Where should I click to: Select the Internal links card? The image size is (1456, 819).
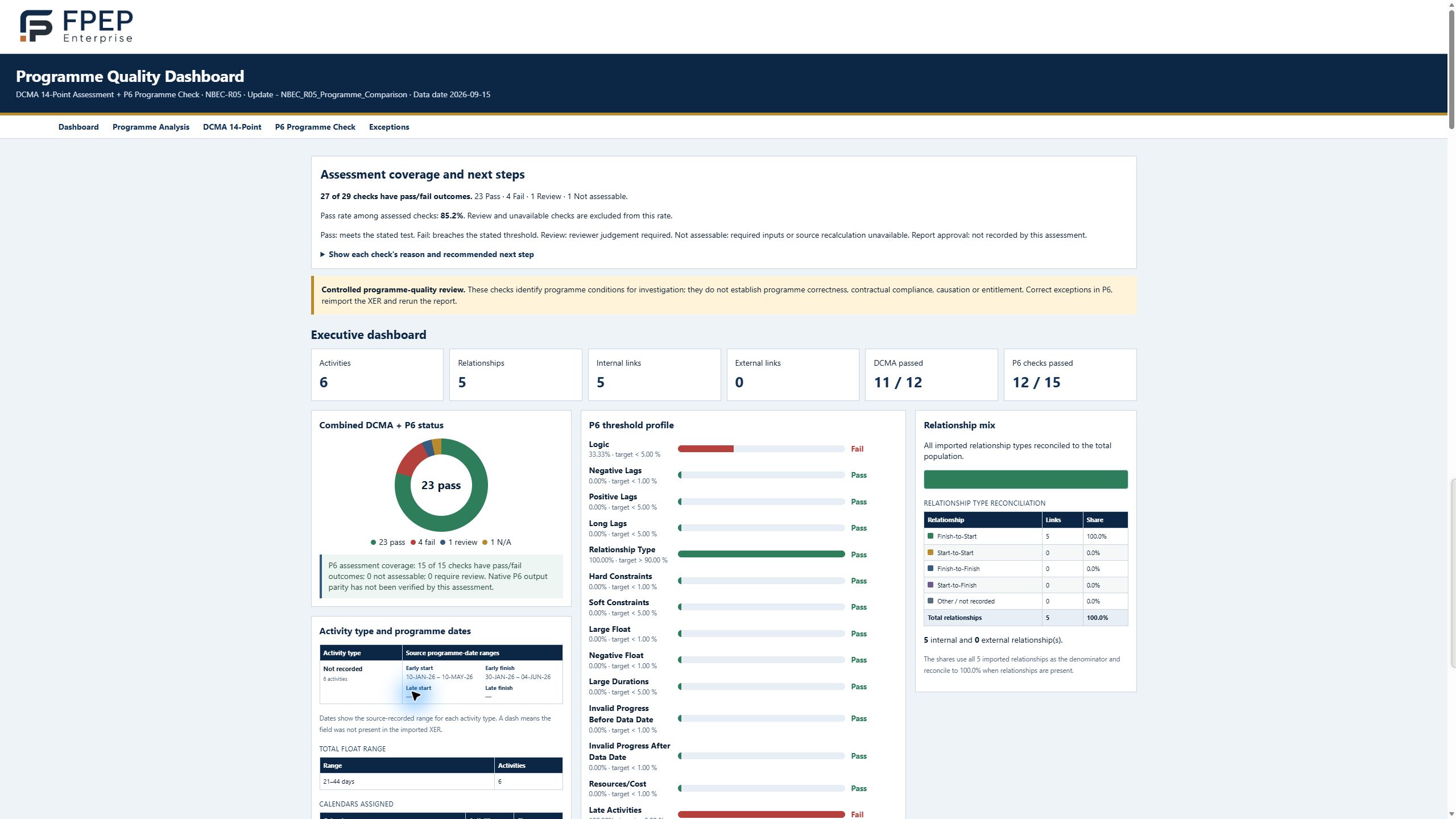pos(654,375)
